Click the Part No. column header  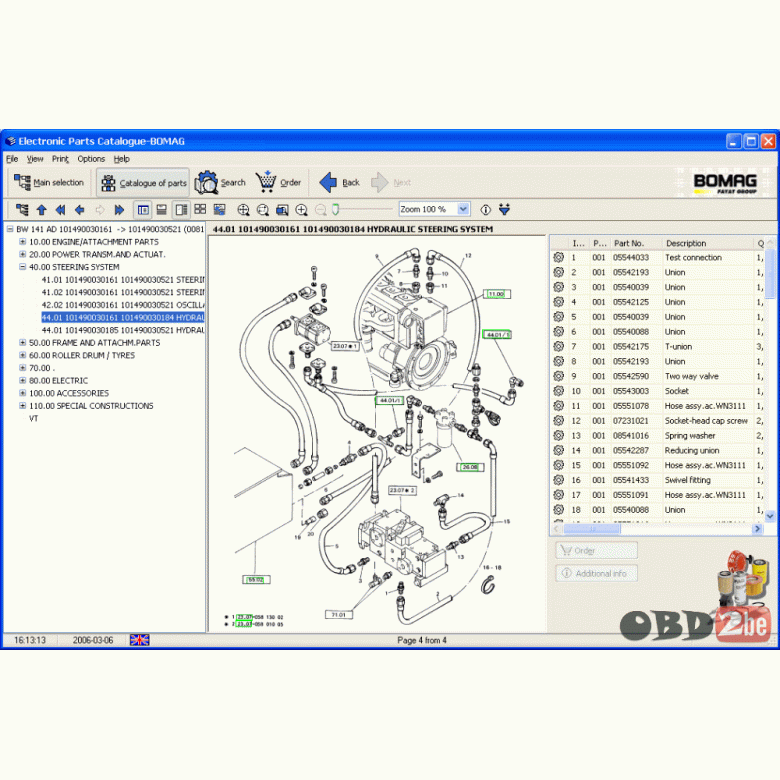(635, 243)
